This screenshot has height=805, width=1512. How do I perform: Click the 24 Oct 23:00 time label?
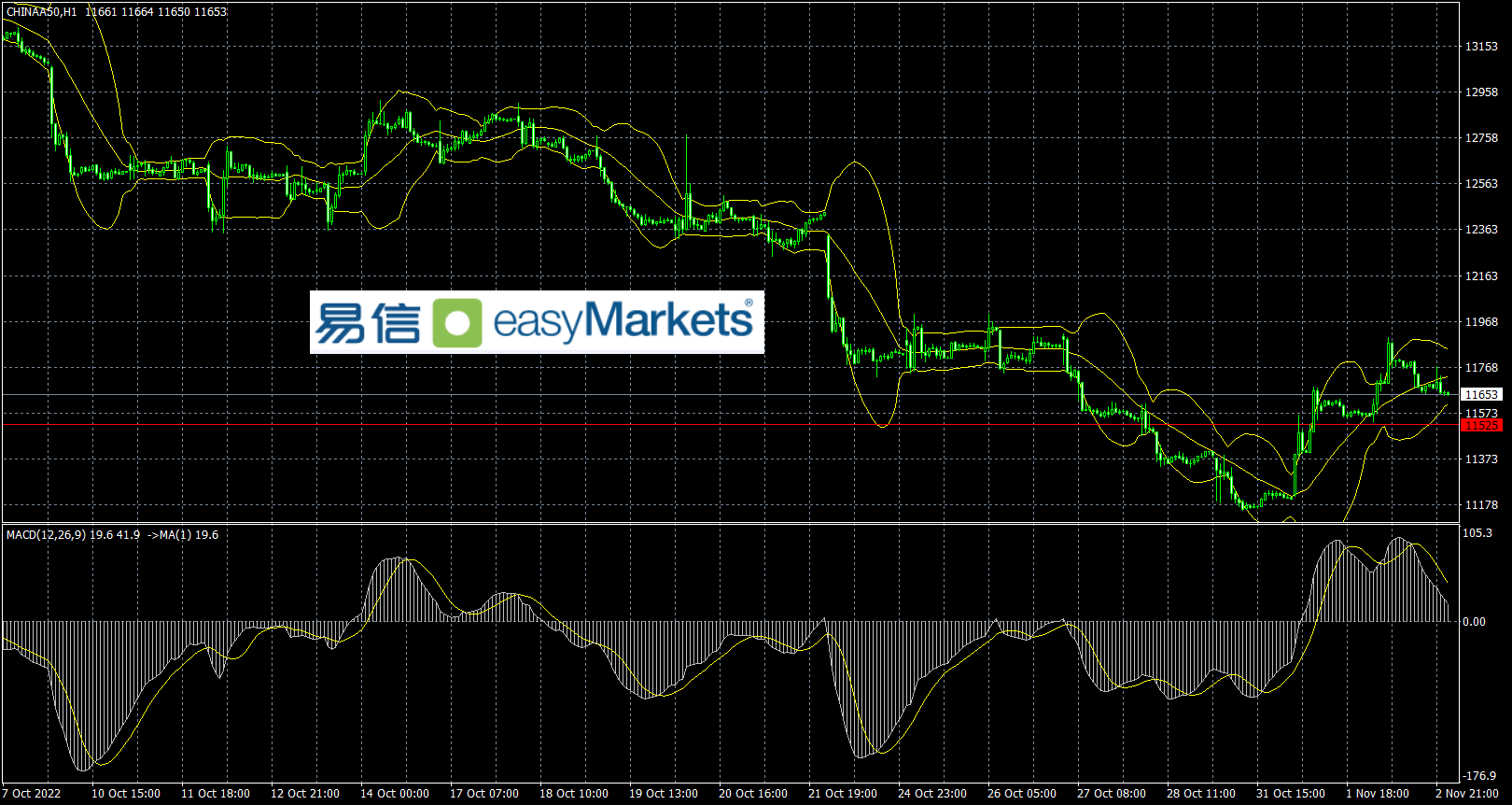[x=932, y=794]
